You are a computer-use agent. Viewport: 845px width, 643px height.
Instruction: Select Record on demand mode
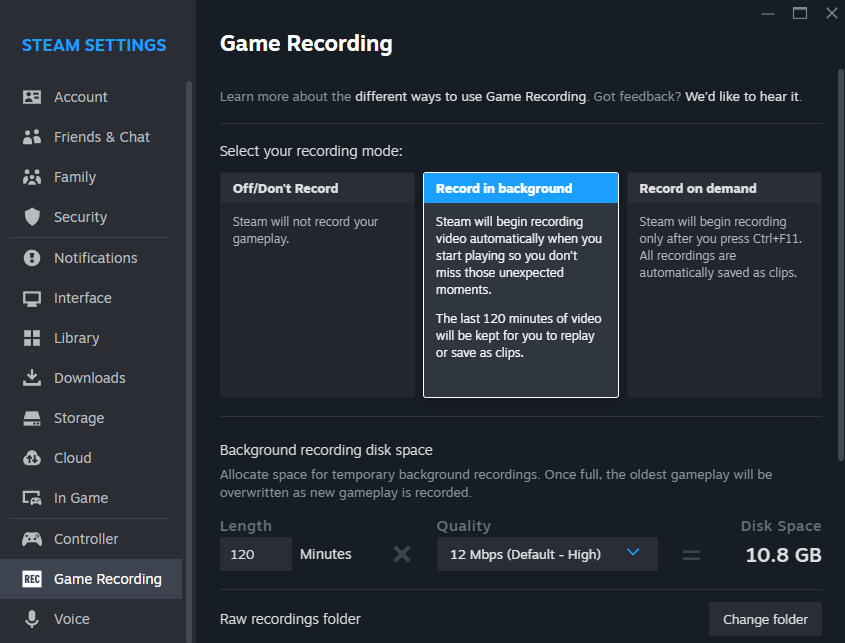pyautogui.click(x=724, y=285)
